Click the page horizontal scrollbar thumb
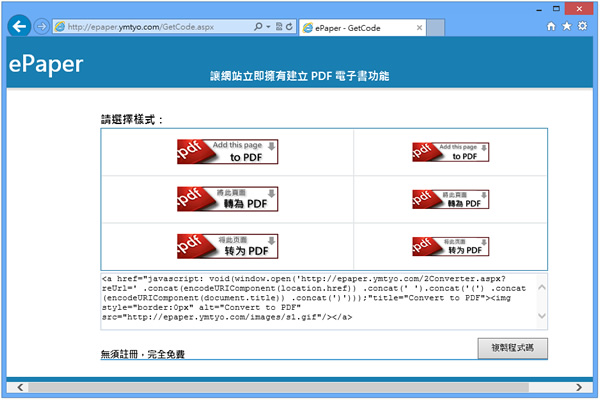600x400 pixels. pos(279,387)
